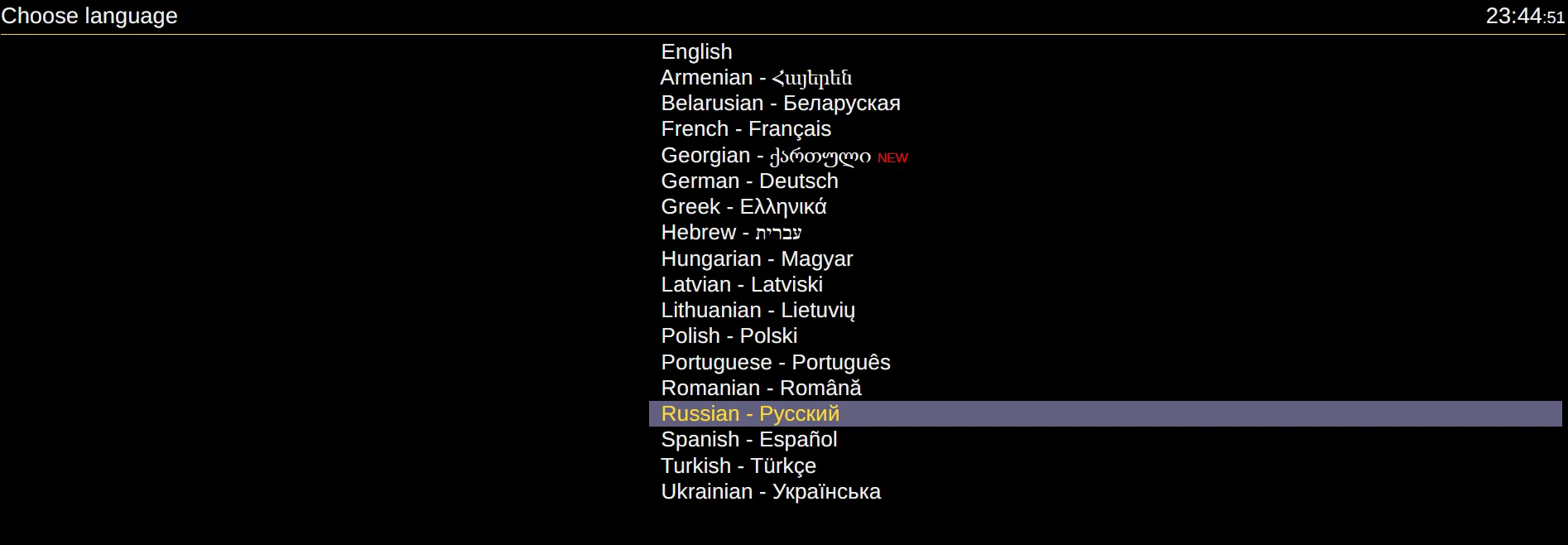
Task: Click the clock display in the header
Action: coord(1524,17)
